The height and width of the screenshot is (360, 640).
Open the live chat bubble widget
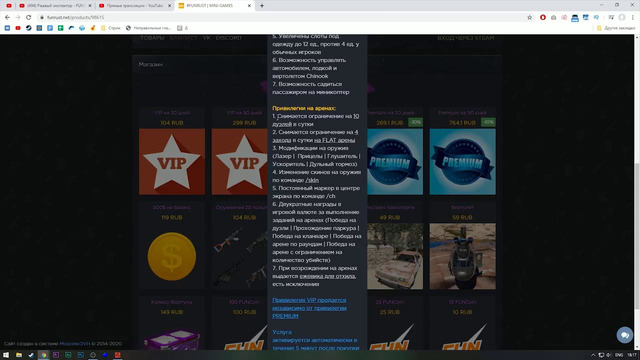pyautogui.click(x=624, y=335)
